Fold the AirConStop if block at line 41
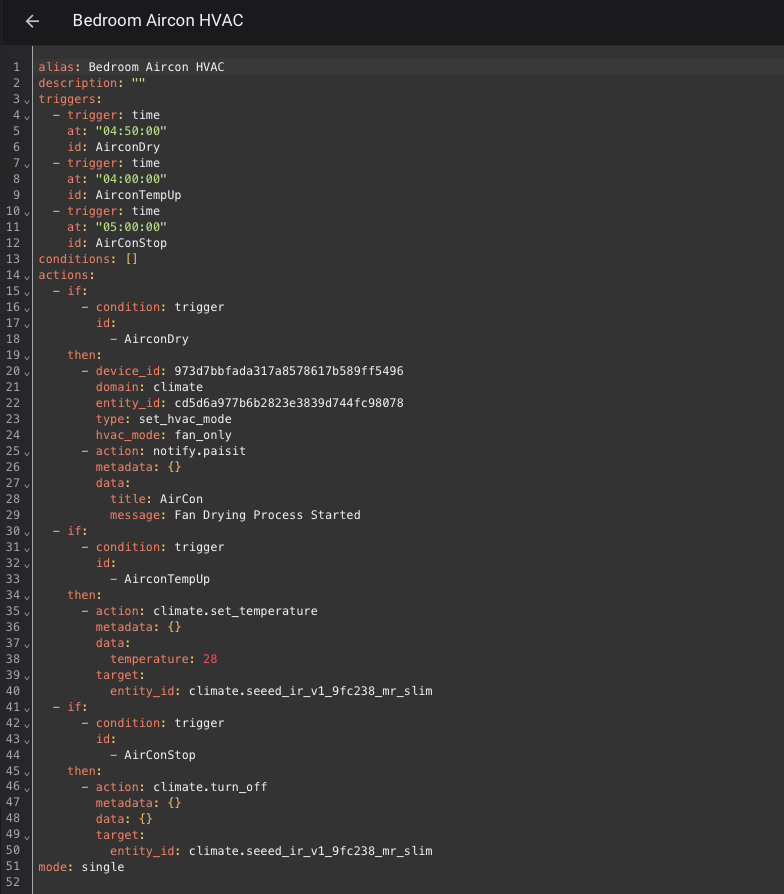 [27, 709]
